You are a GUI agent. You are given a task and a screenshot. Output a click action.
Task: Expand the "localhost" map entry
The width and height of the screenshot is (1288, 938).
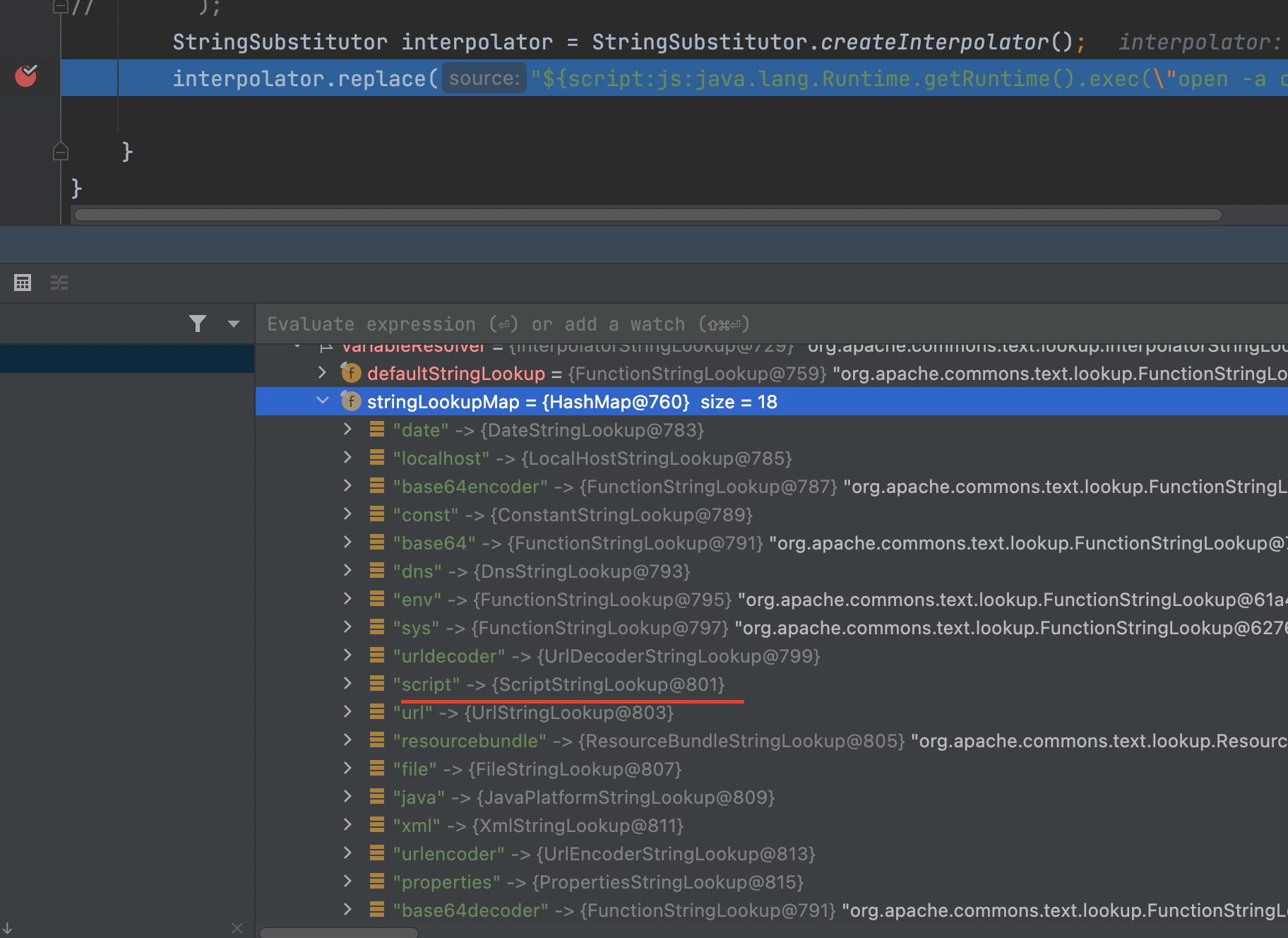click(x=347, y=457)
